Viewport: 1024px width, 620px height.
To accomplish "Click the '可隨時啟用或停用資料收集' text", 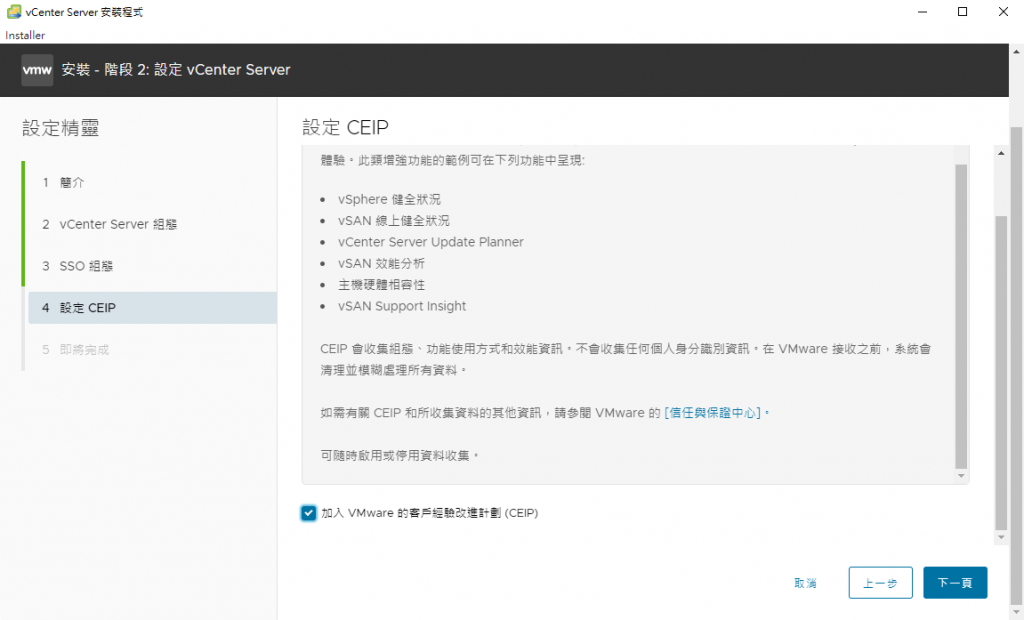I will point(400,456).
